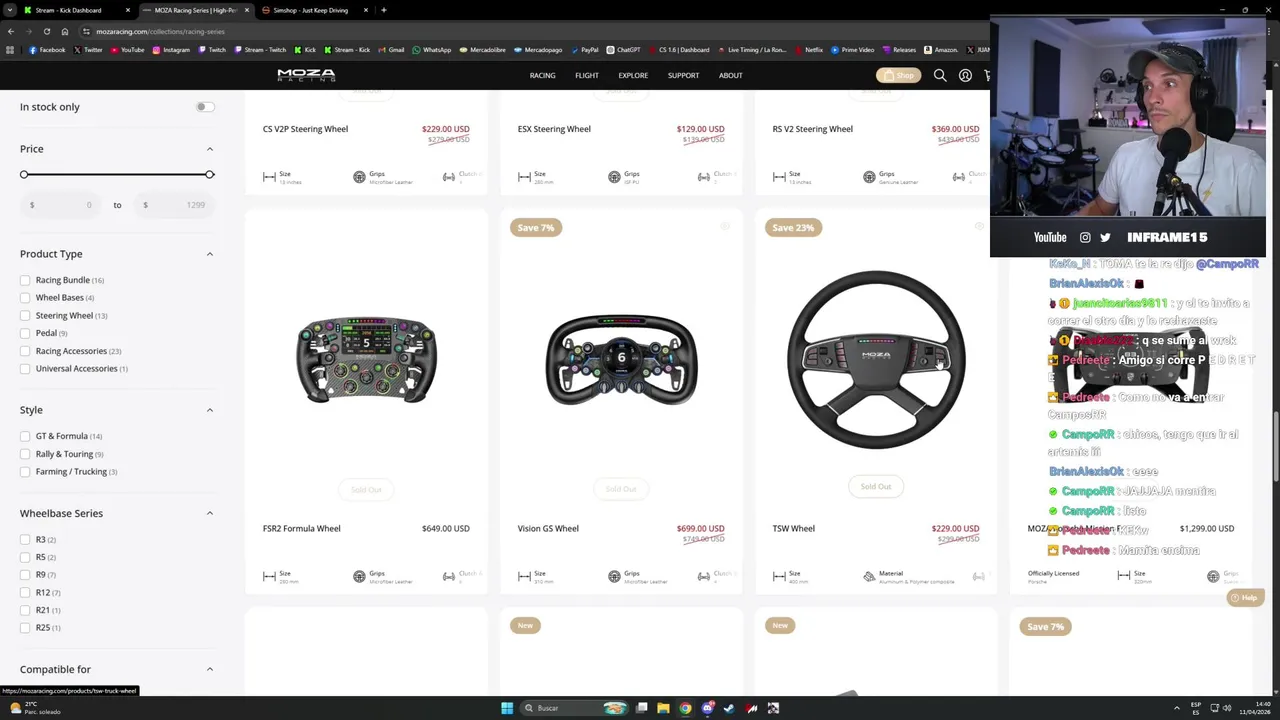This screenshot has height=720, width=1280.
Task: Check the R3 wheelbase filter
Action: point(25,540)
